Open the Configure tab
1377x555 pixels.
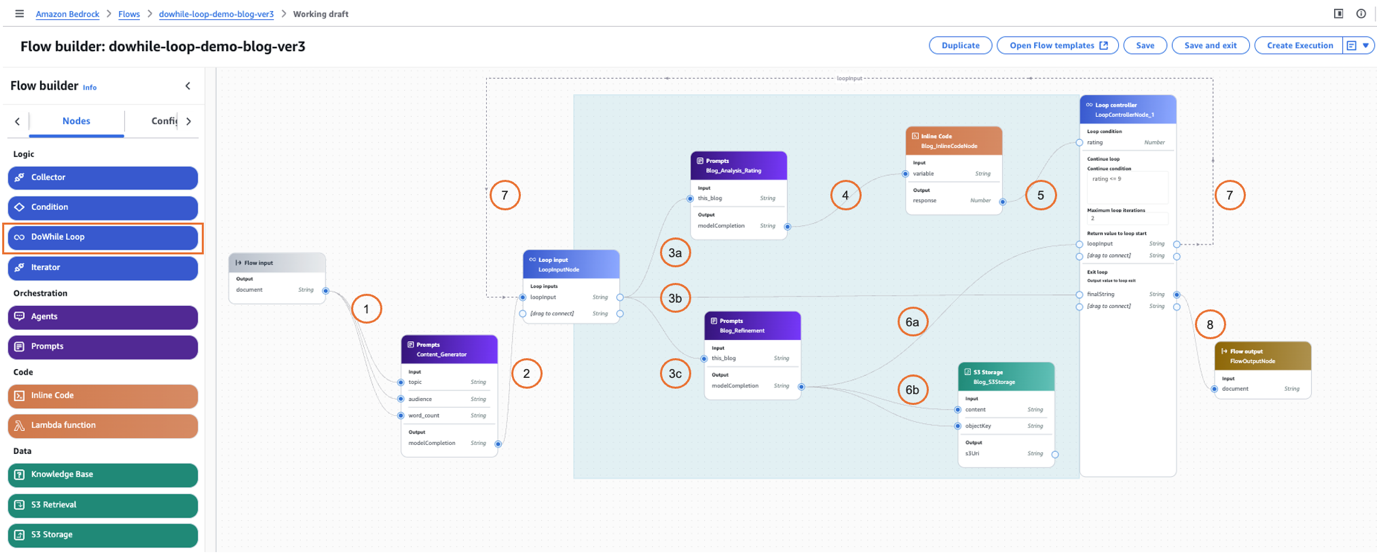point(163,121)
